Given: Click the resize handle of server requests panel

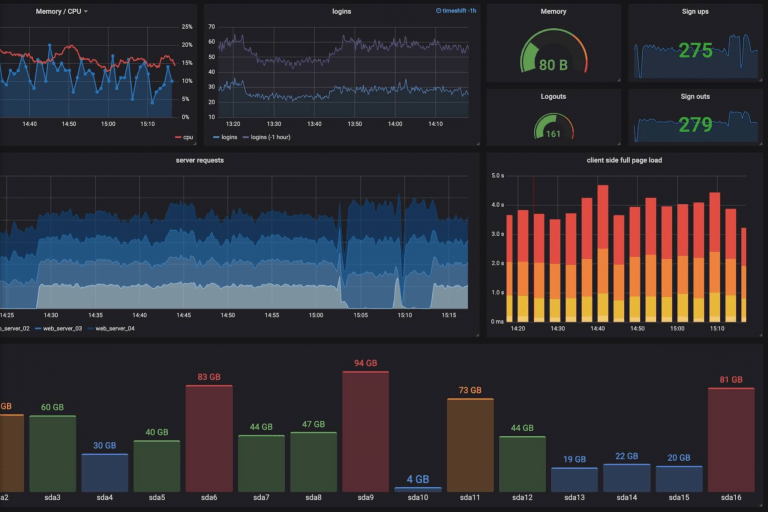Looking at the screenshot, I should [x=477, y=335].
